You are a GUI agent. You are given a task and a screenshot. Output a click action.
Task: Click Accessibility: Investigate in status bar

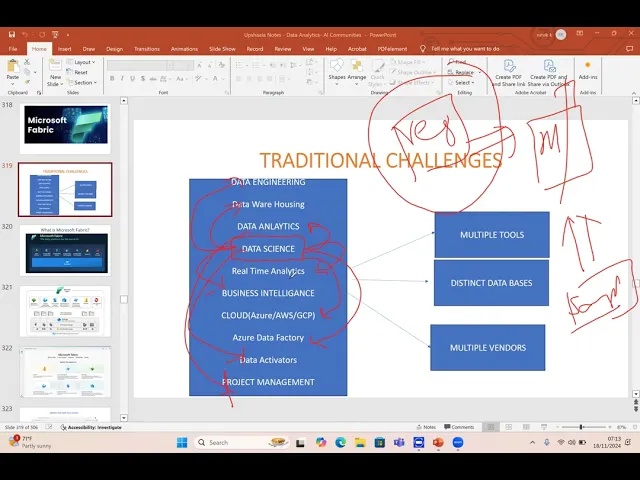[x=91, y=427]
